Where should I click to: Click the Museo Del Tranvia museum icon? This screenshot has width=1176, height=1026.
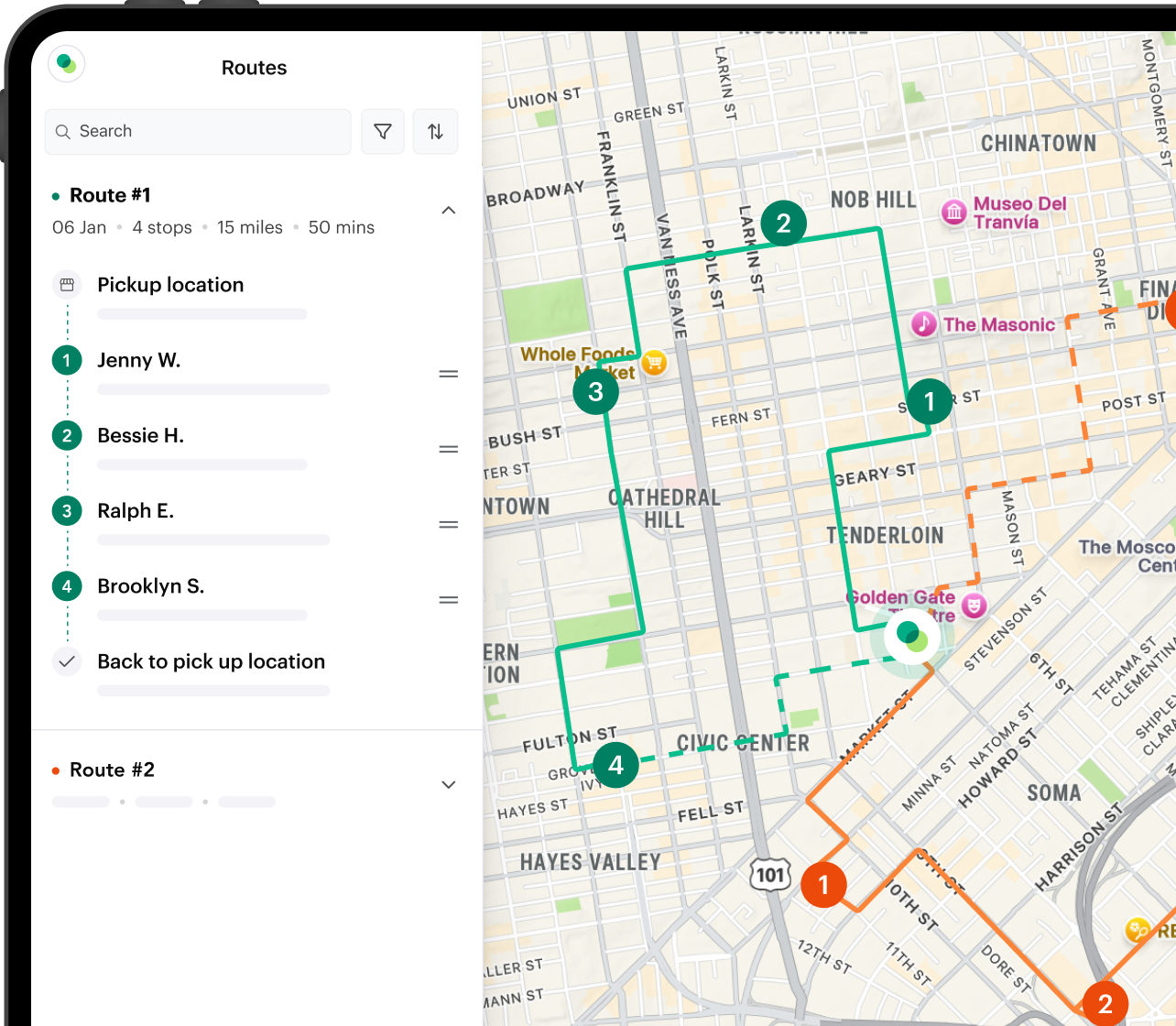(954, 213)
